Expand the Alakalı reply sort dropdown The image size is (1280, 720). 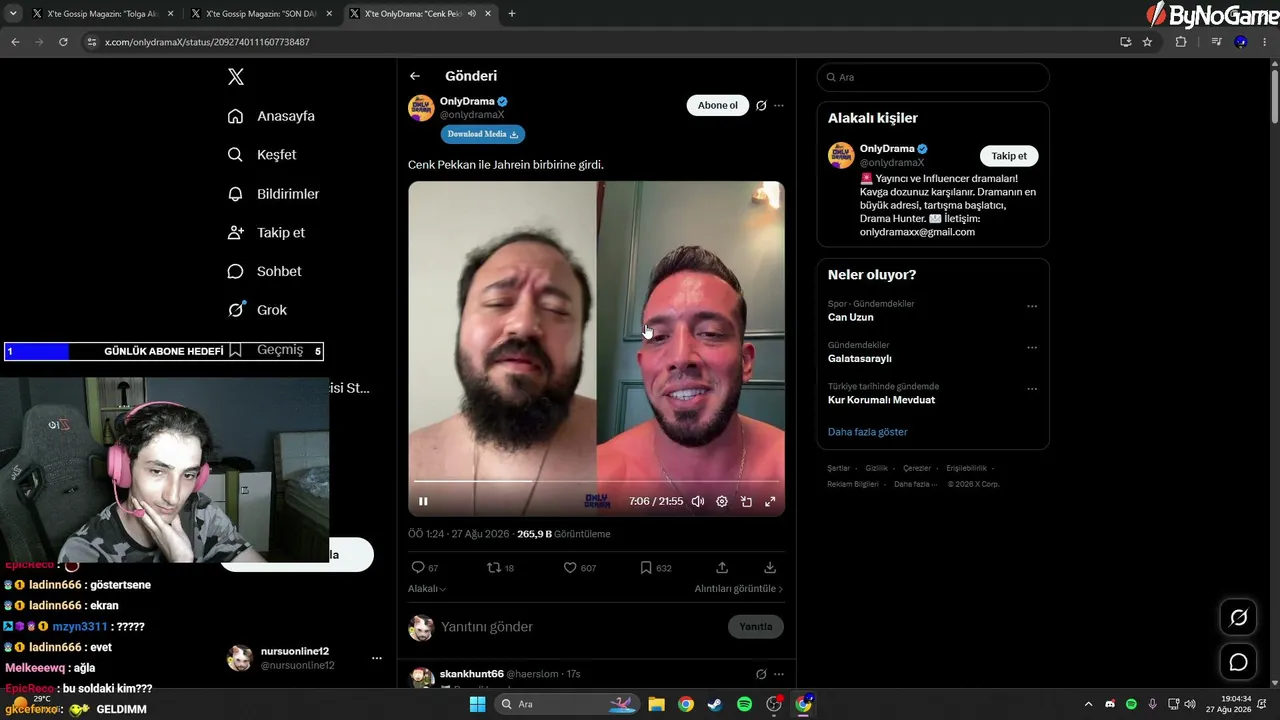pyautogui.click(x=427, y=589)
